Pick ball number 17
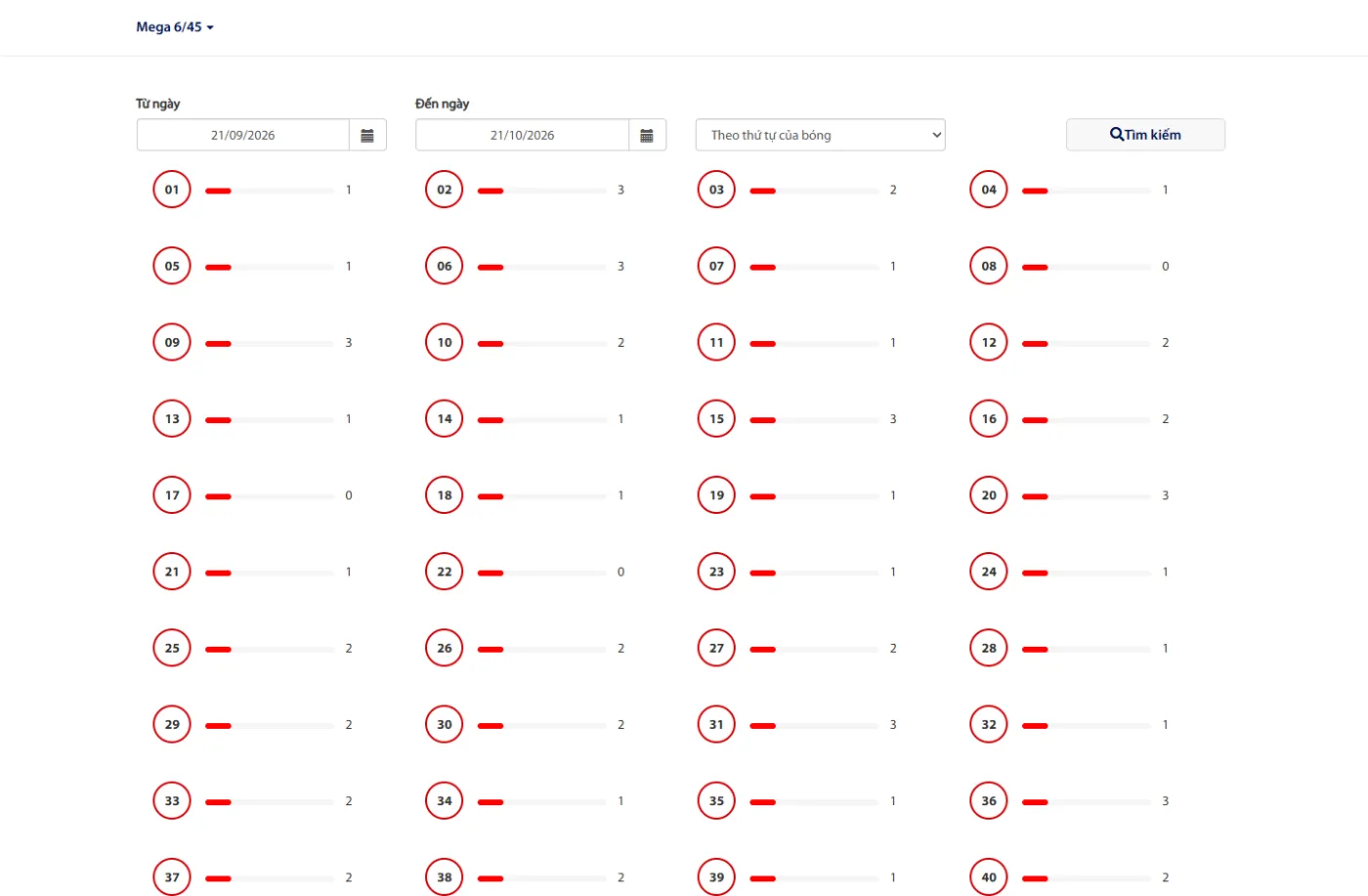Screen dimensions: 1368x896 [x=172, y=495]
